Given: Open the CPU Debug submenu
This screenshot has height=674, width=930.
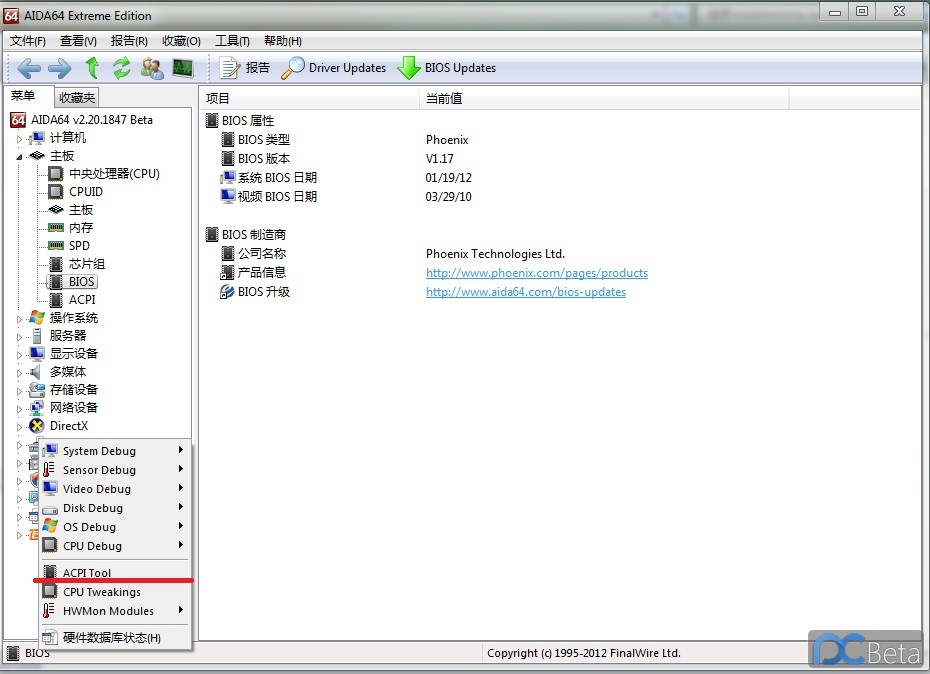Looking at the screenshot, I should 115,546.
